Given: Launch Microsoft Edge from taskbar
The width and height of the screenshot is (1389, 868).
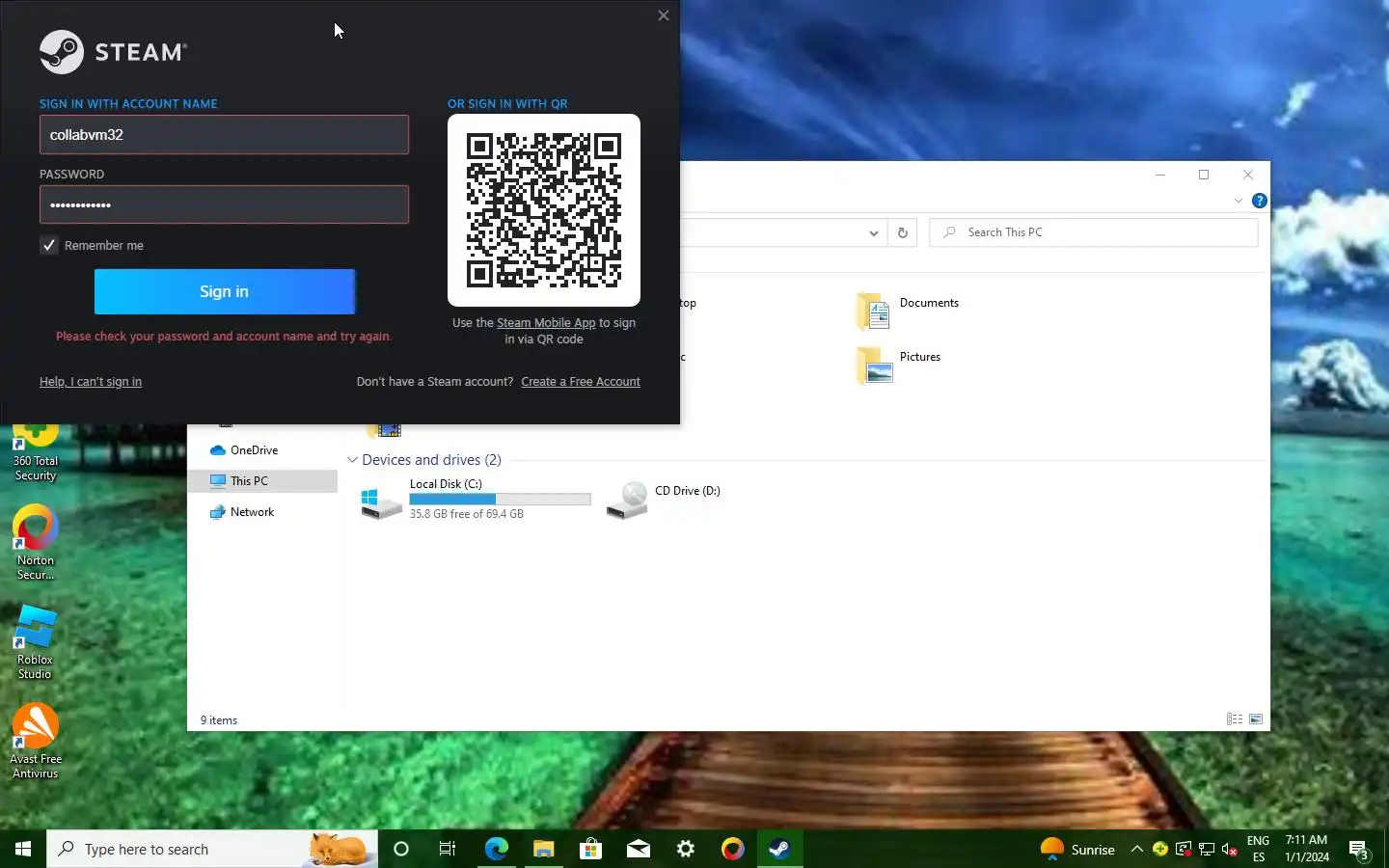Looking at the screenshot, I should pos(496,849).
